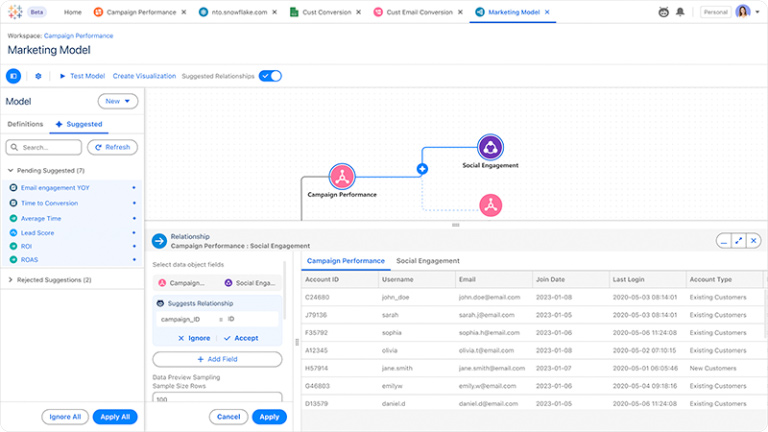The width and height of the screenshot is (768, 432).
Task: Minimize the Relationship panel
Action: (724, 241)
